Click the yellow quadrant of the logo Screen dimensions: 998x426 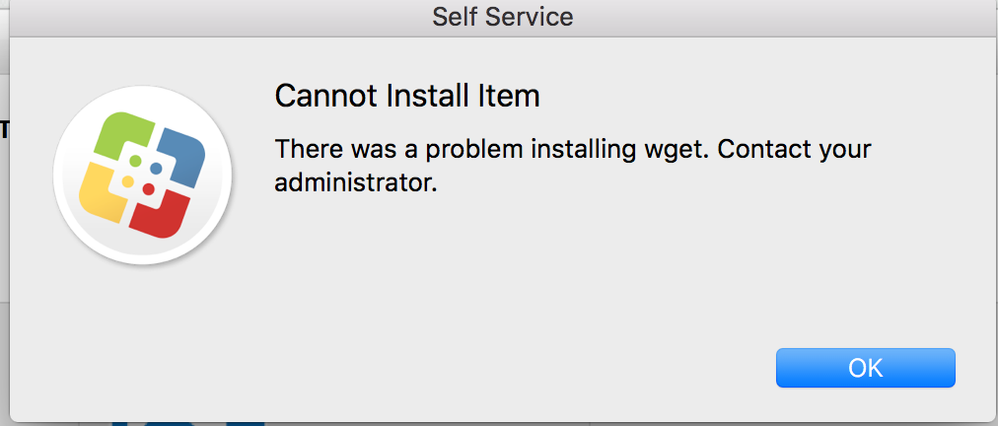[x=102, y=192]
